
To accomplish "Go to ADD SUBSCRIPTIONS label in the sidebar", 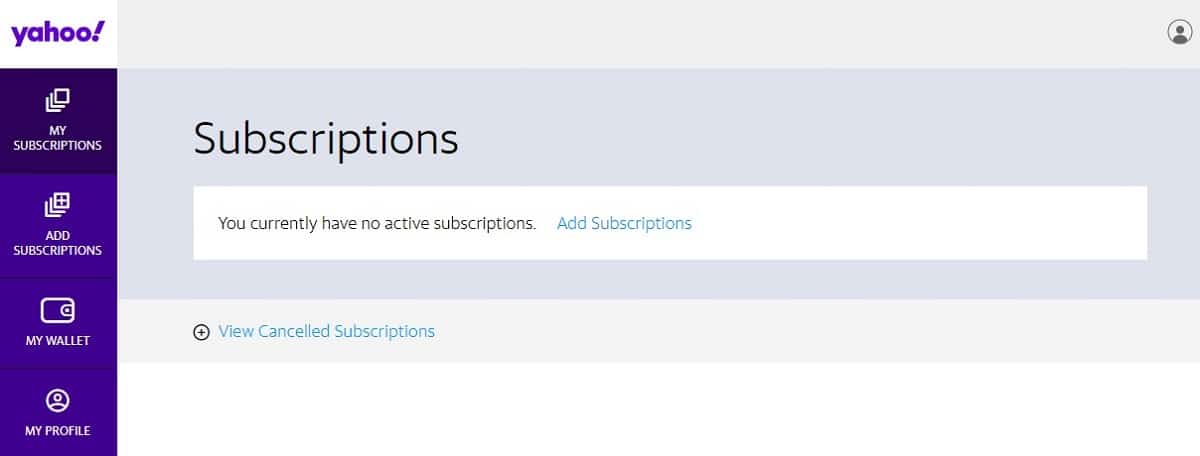I will point(58,243).
